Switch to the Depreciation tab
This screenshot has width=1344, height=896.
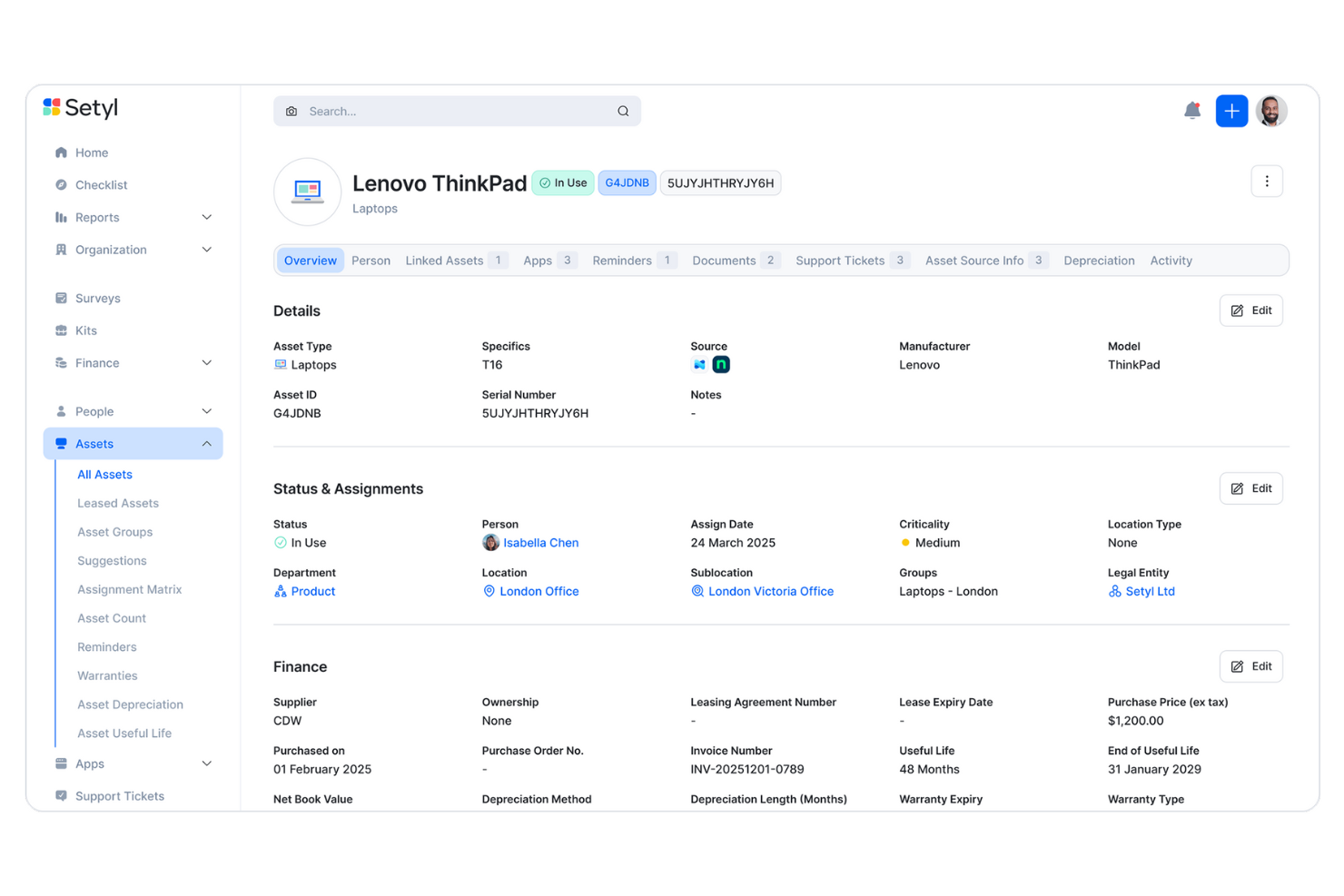coord(1099,261)
